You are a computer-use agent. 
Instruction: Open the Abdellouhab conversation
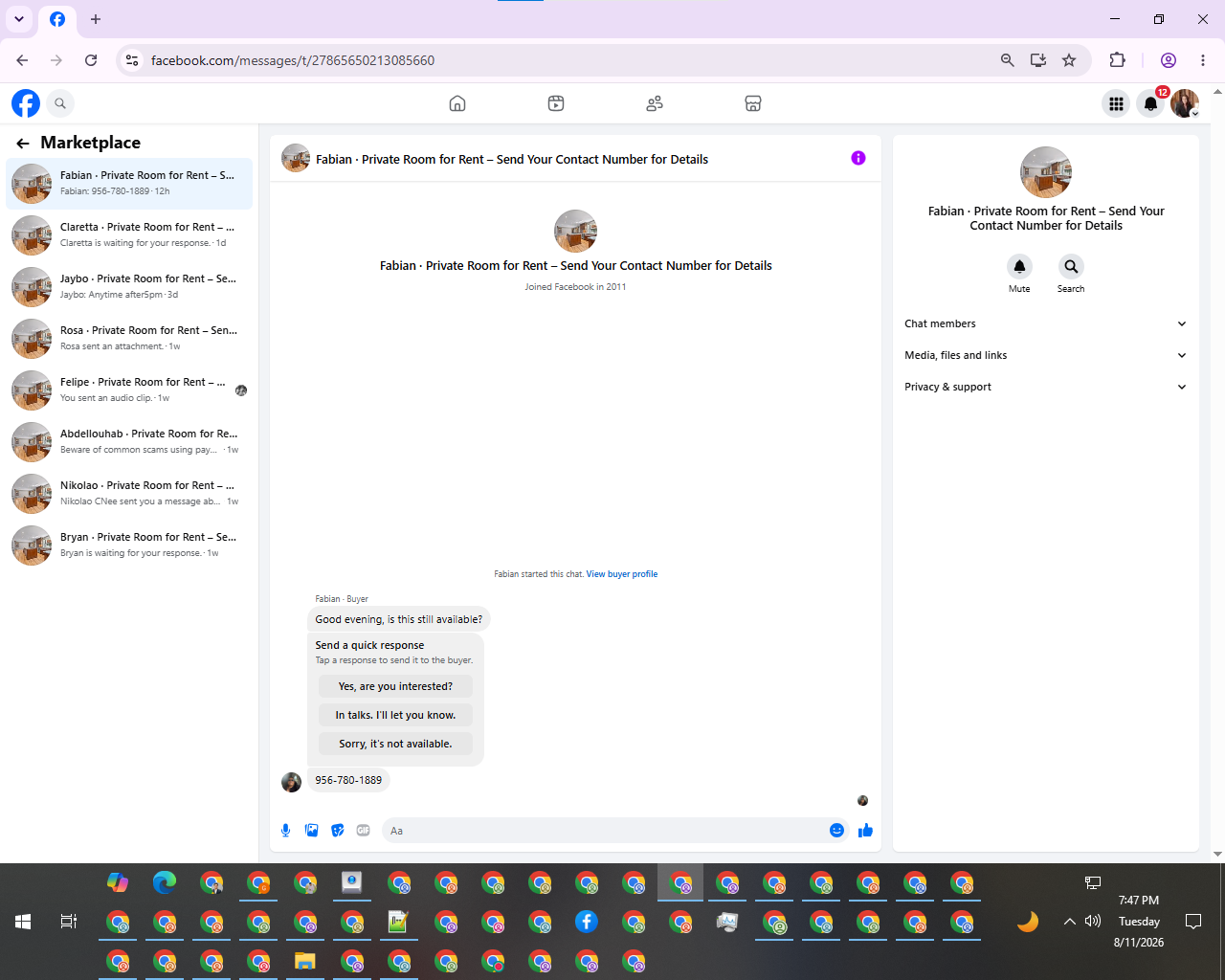point(129,442)
